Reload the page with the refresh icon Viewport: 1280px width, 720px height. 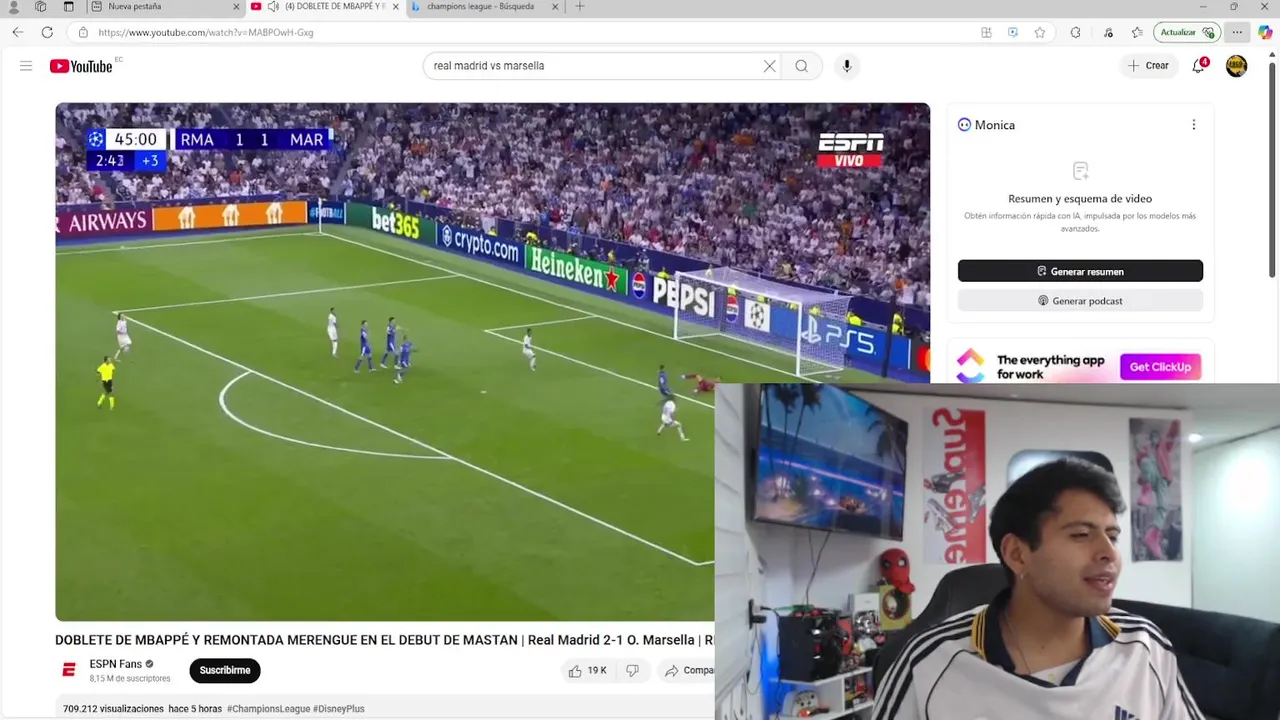tap(47, 32)
